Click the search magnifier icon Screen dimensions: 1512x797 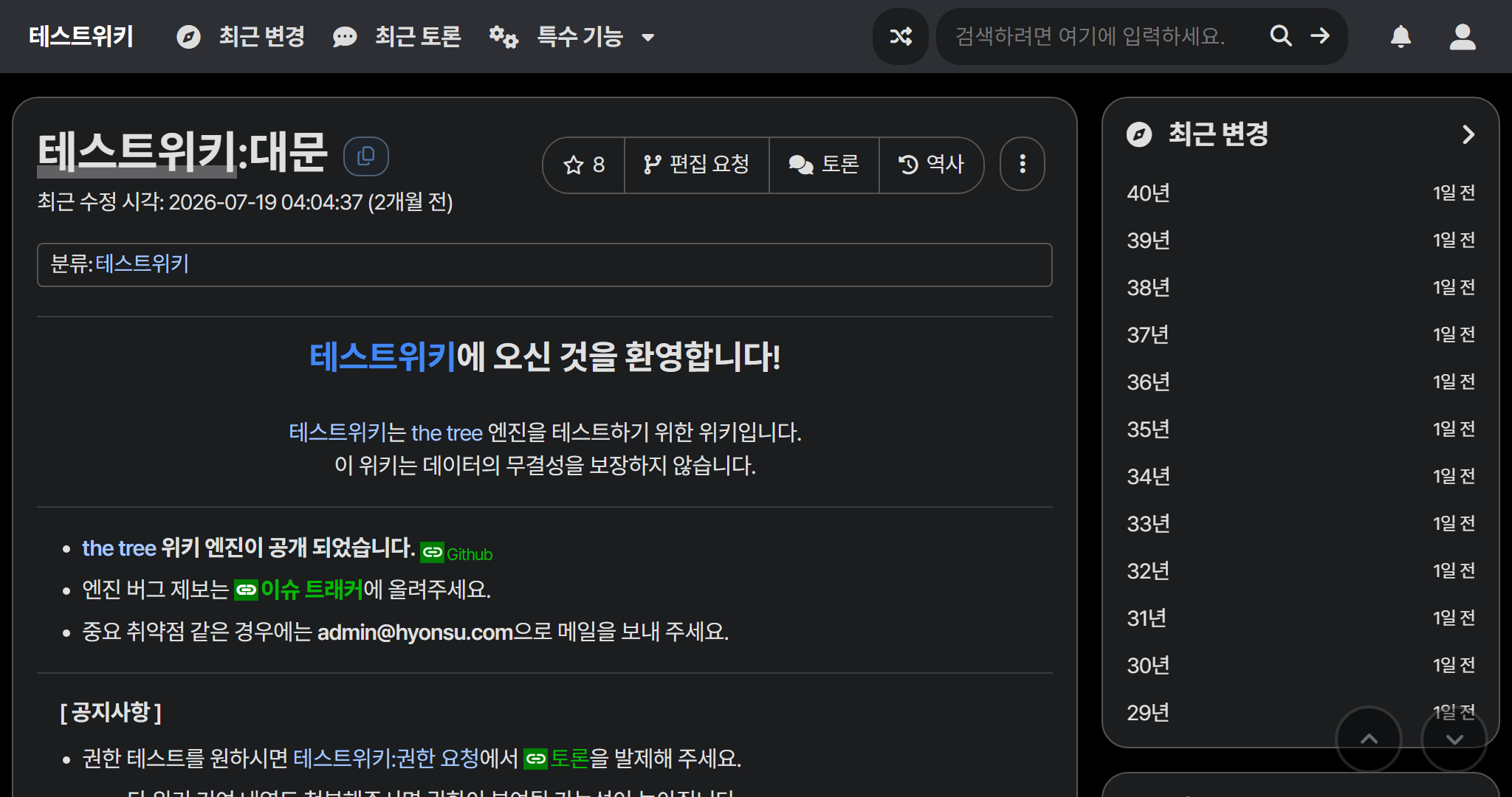coord(1281,36)
